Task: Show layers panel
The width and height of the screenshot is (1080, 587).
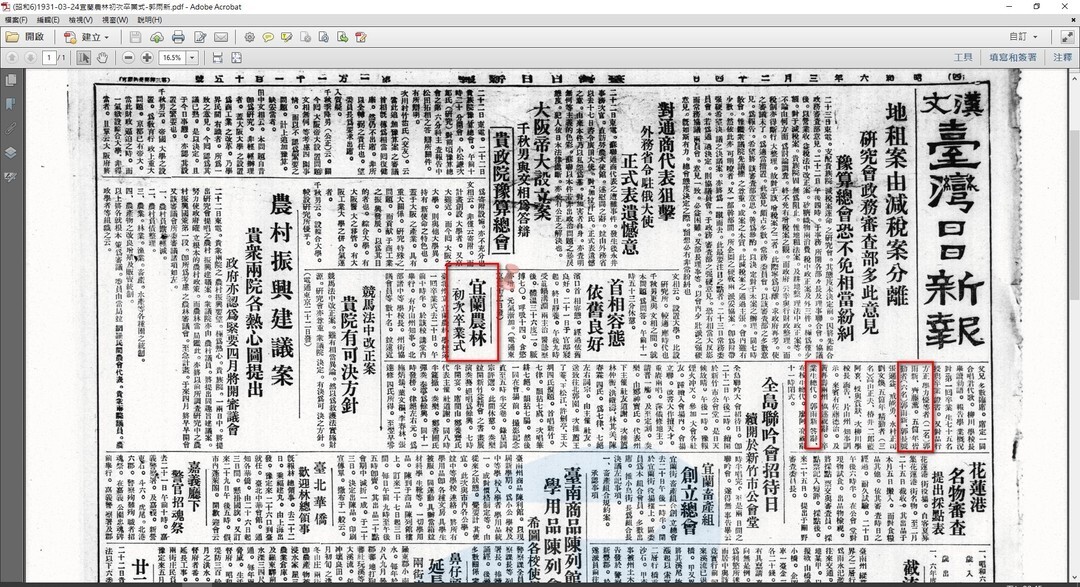Action: (x=10, y=153)
